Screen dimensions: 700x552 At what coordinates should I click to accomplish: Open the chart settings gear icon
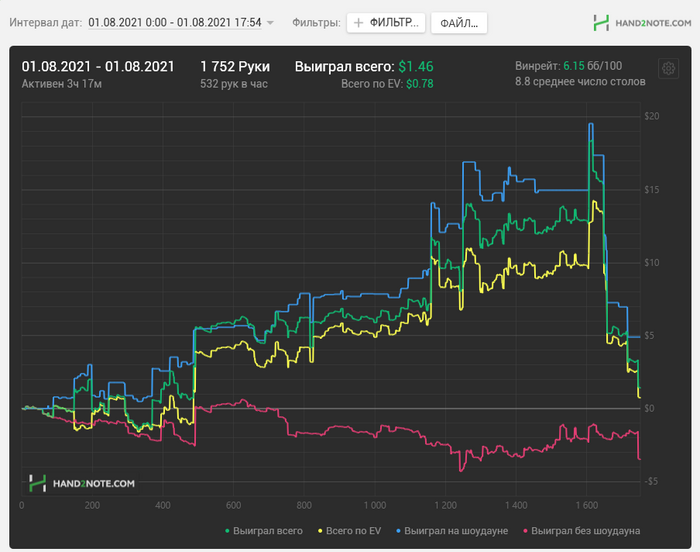668,69
